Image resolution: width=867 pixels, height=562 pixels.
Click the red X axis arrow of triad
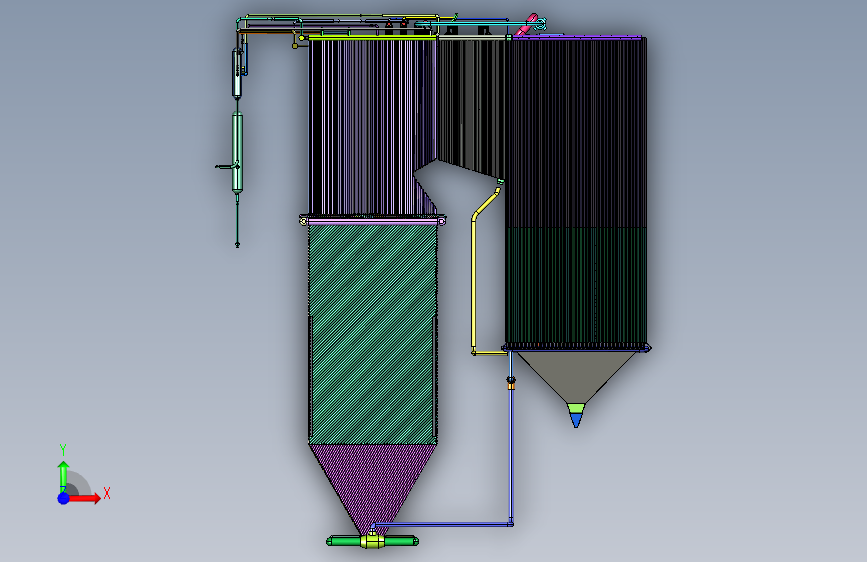(84, 498)
